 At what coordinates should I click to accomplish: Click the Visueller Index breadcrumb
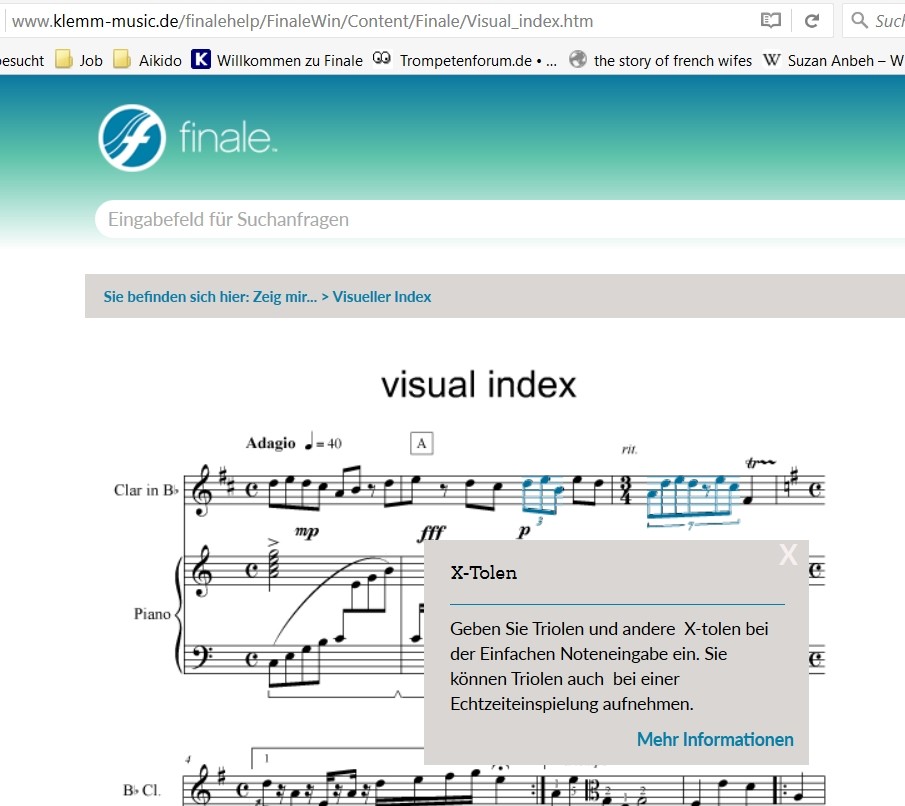coord(382,297)
